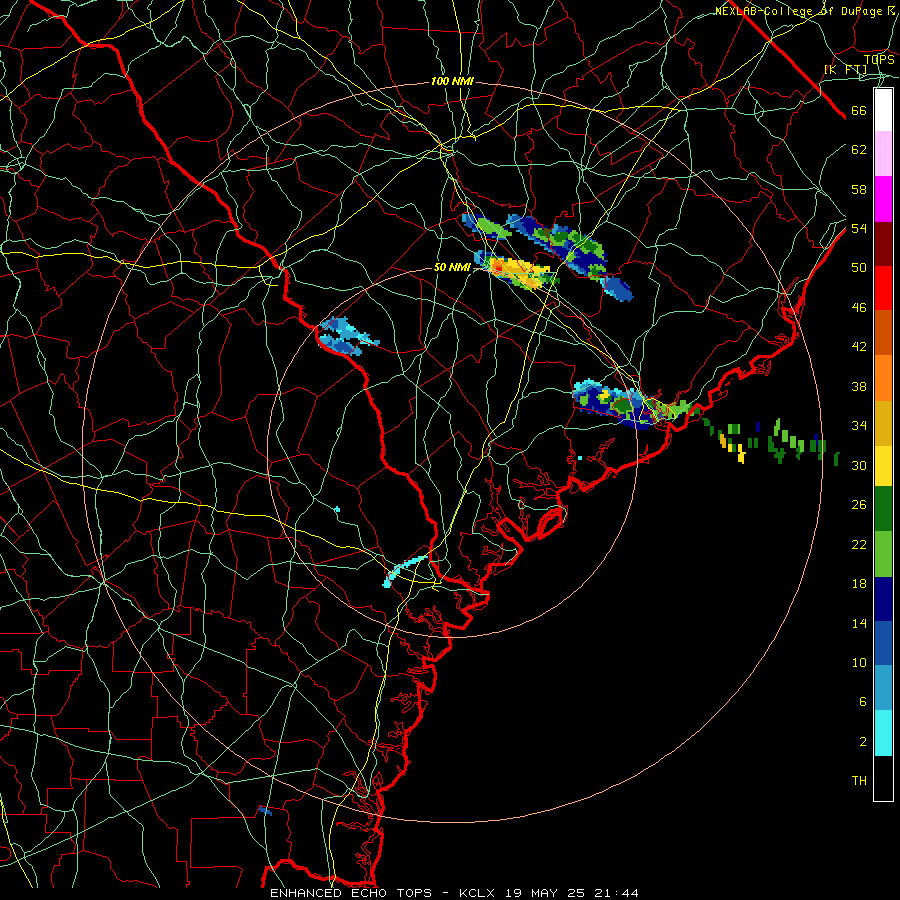
Task: Click the white 66 kft color swatch
Action: (883, 110)
